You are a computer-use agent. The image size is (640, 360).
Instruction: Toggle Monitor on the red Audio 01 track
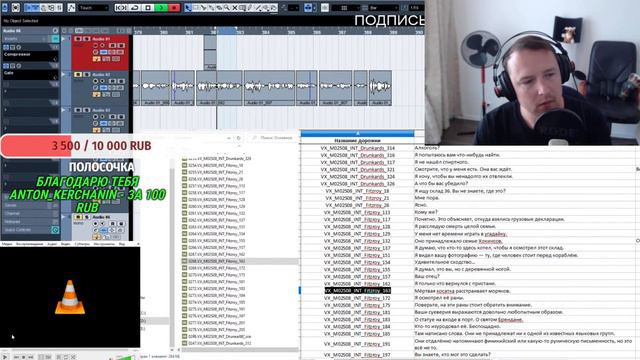click(103, 46)
